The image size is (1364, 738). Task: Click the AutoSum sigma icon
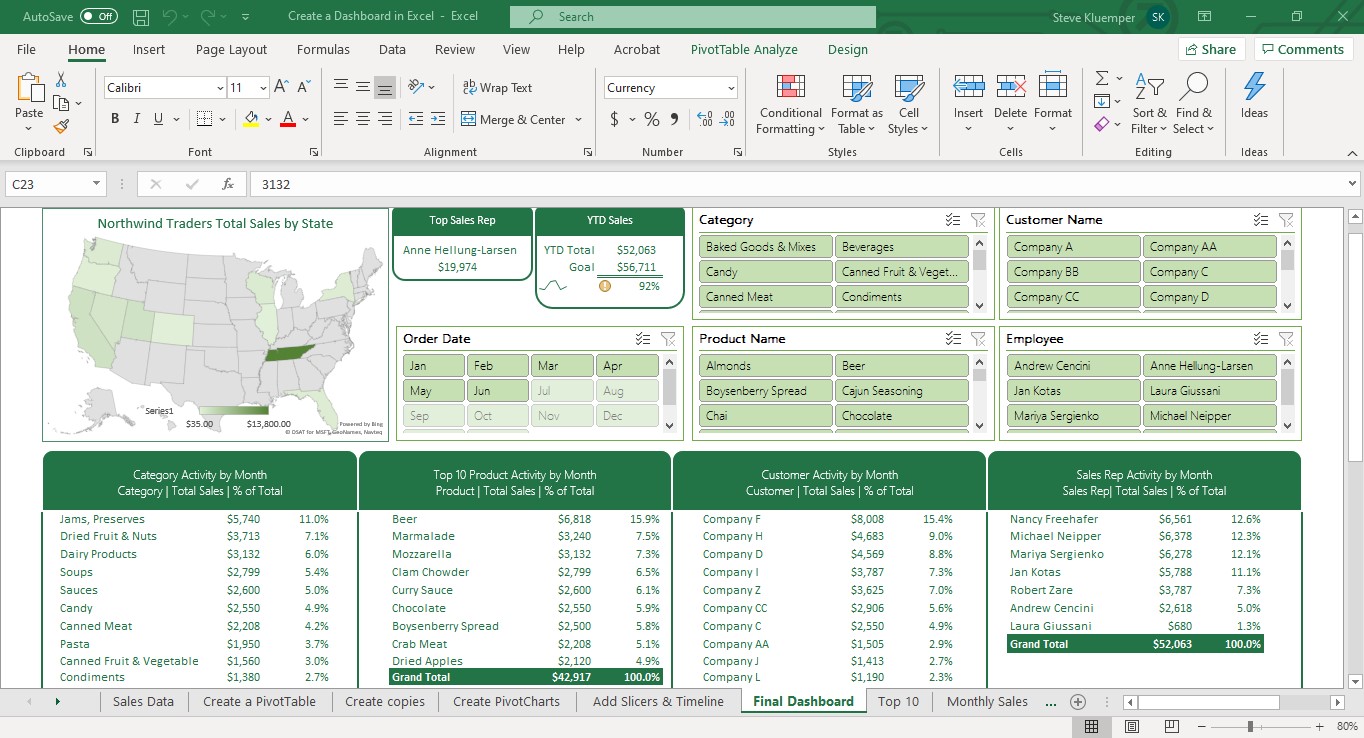(x=1102, y=78)
